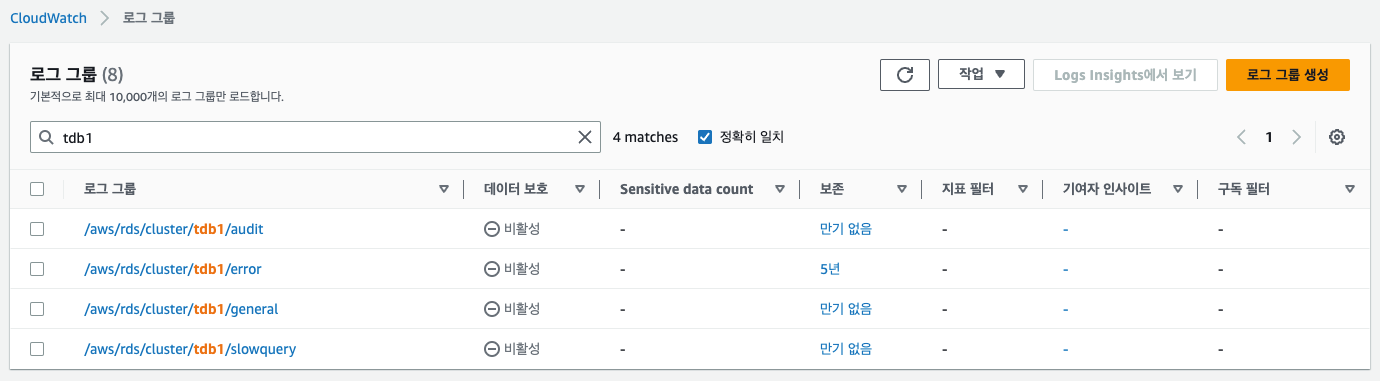
Task: Open the table preferences gear icon
Action: 1336,138
